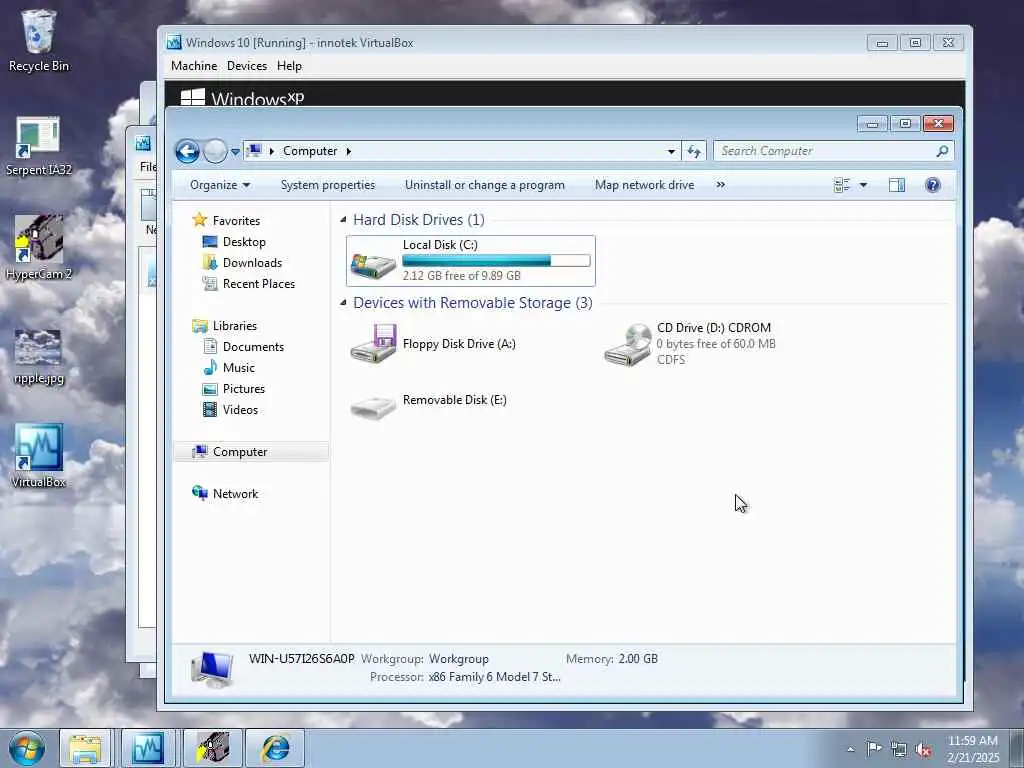The image size is (1024, 768).
Task: Open Desktop under Favorites
Action: point(234,242)
